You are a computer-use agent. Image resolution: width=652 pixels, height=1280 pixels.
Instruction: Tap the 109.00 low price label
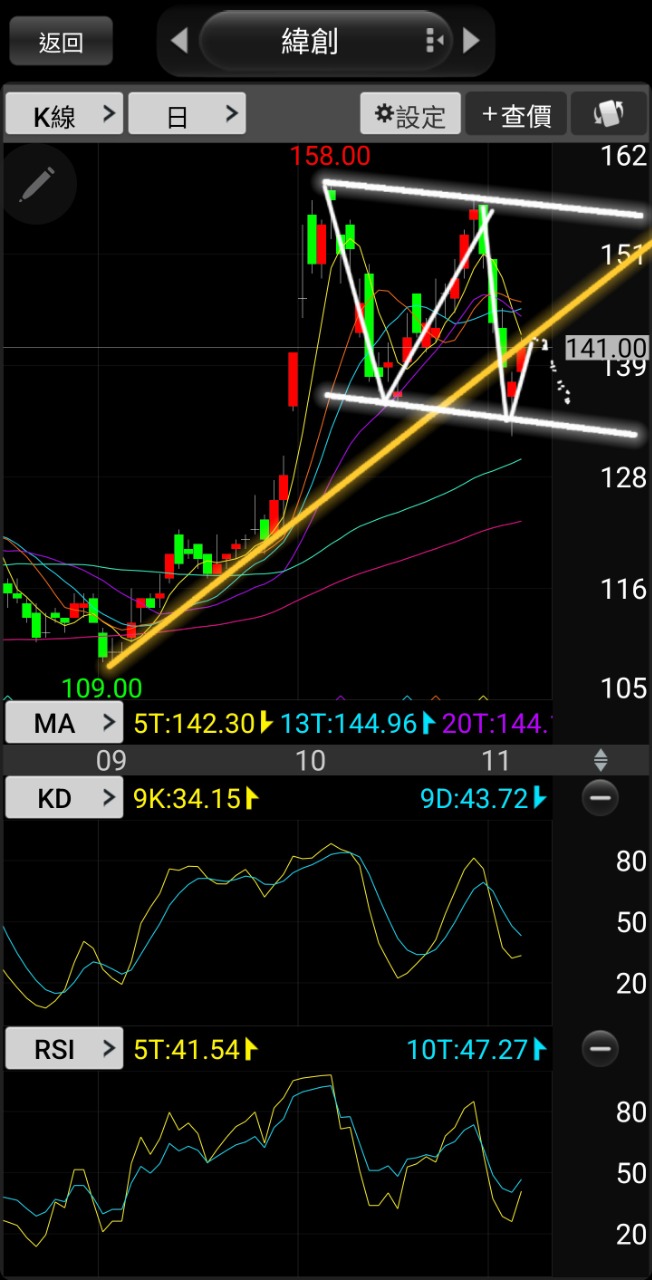tap(102, 688)
